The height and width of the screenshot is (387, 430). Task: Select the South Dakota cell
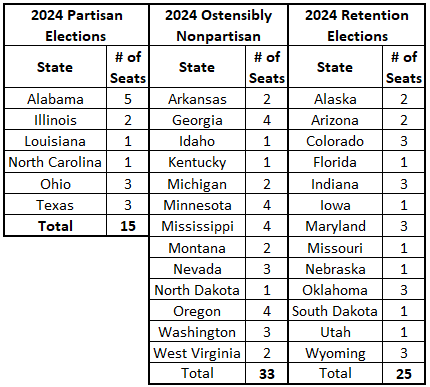tap(335, 311)
